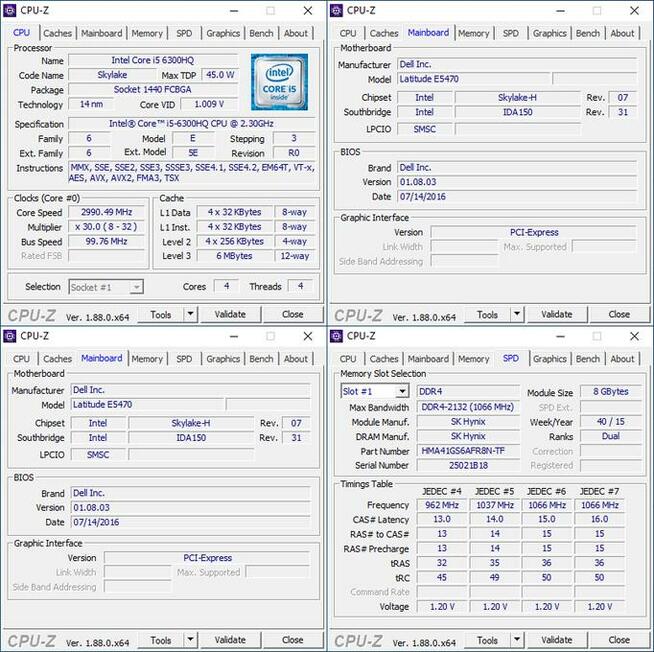Click Ranks Dual value

[611, 436]
